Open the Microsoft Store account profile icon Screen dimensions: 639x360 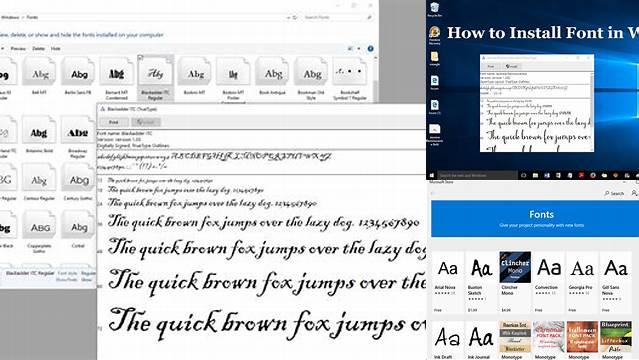635,193
